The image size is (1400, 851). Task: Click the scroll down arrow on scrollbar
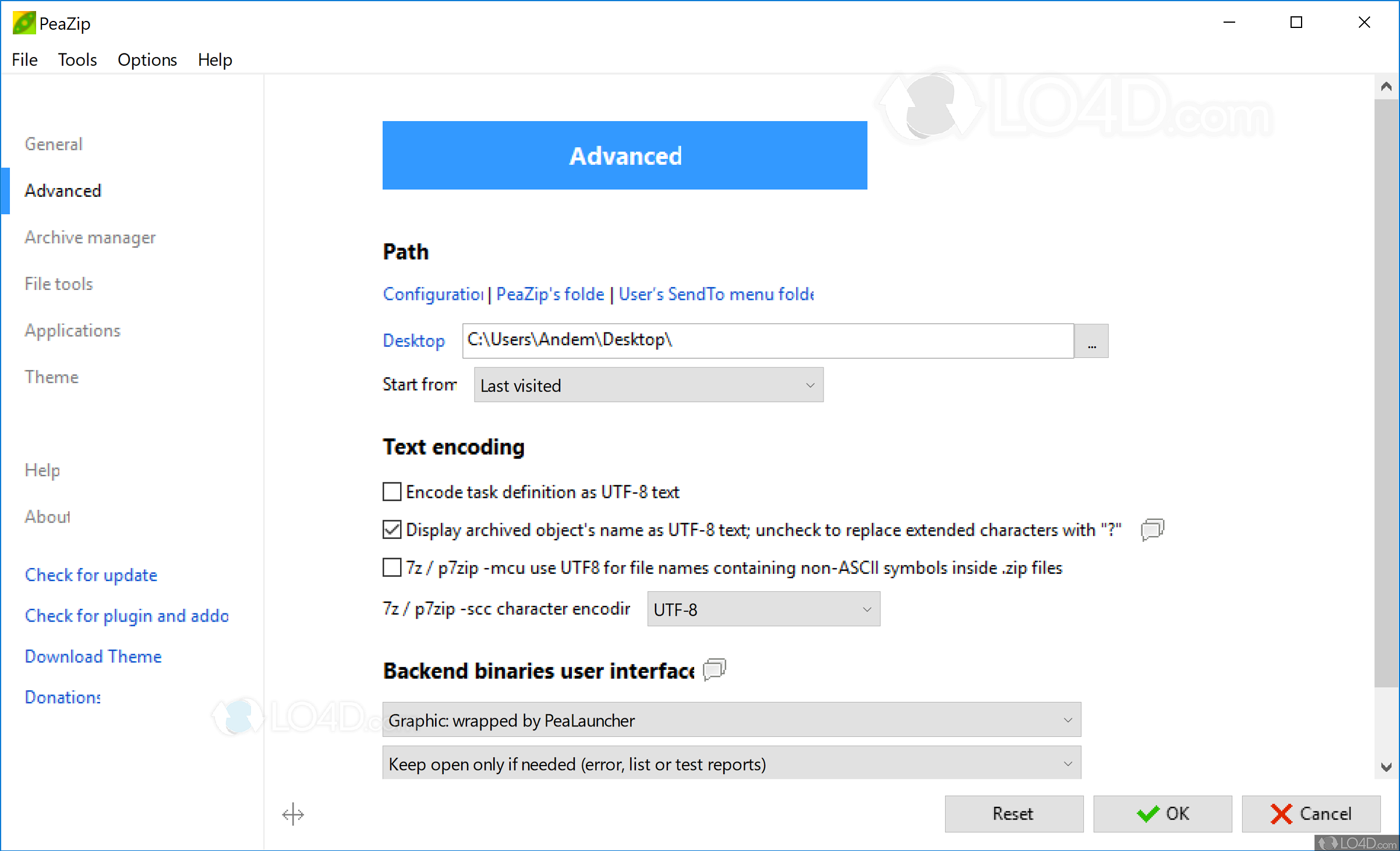pos(1386,767)
